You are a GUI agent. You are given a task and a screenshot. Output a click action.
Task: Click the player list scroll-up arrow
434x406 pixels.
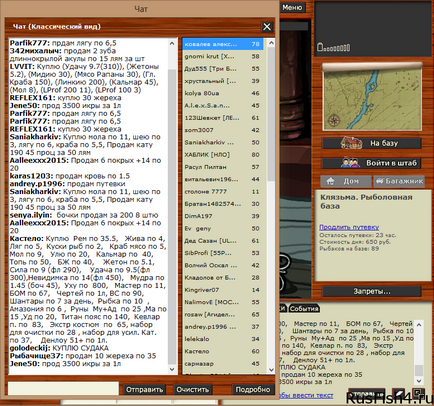click(x=271, y=43)
